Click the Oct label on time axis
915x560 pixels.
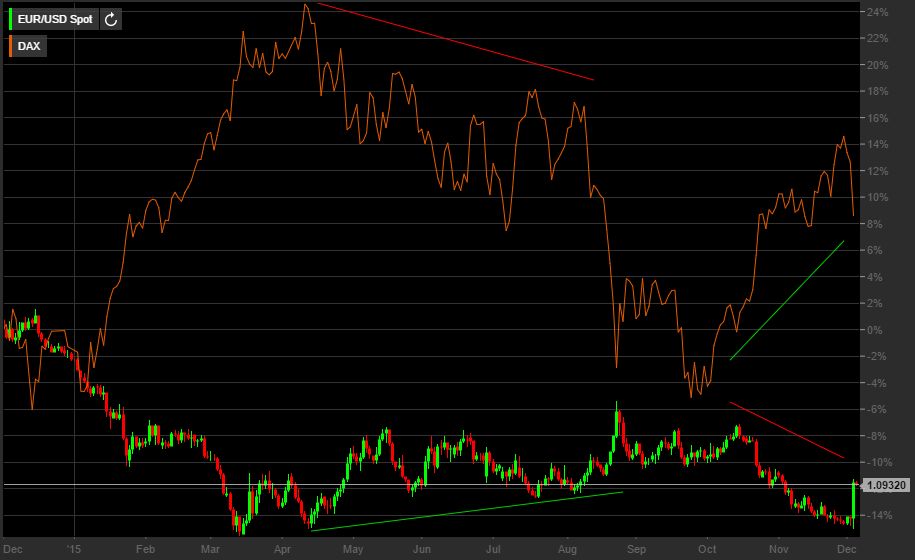point(707,550)
